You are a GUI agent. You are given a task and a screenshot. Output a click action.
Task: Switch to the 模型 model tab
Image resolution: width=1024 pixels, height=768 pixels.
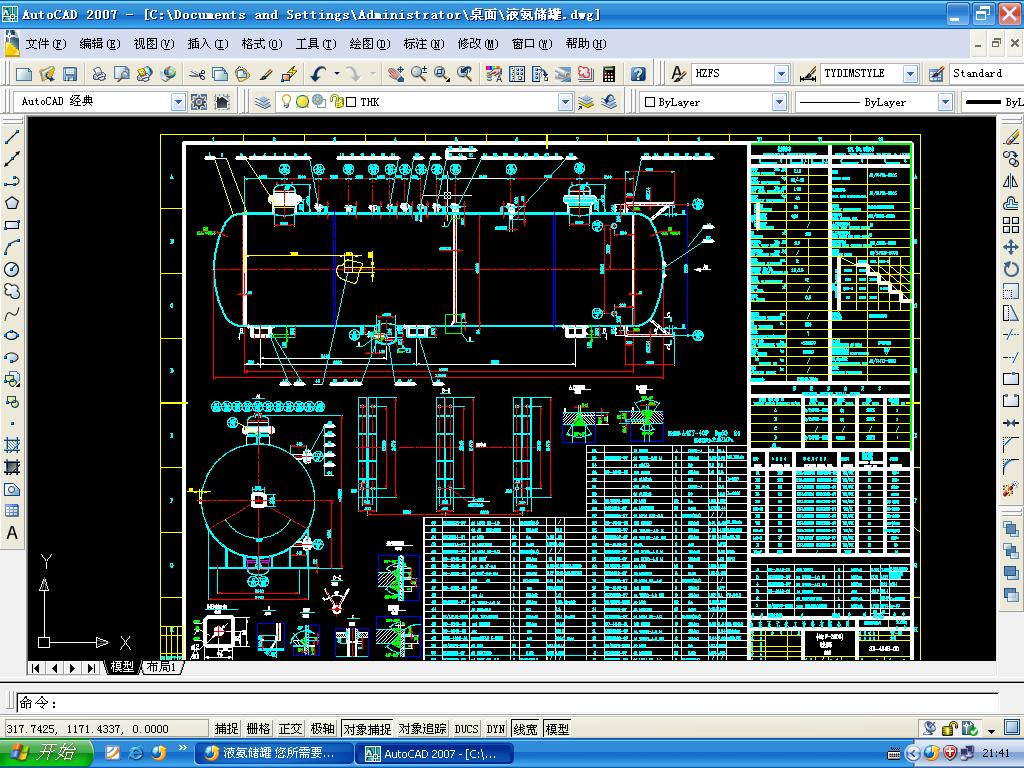point(122,667)
